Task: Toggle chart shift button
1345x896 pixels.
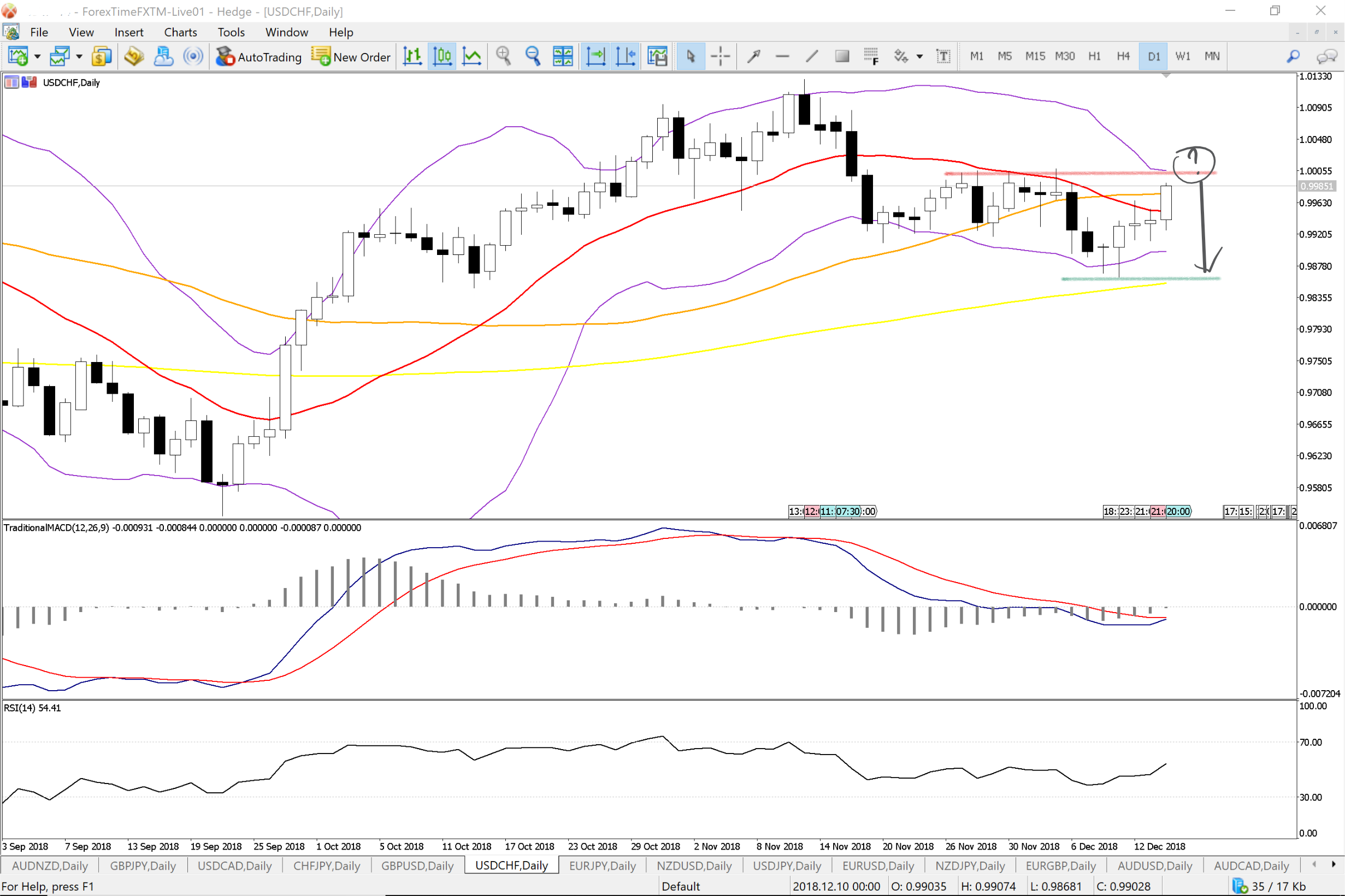Action: 626,56
